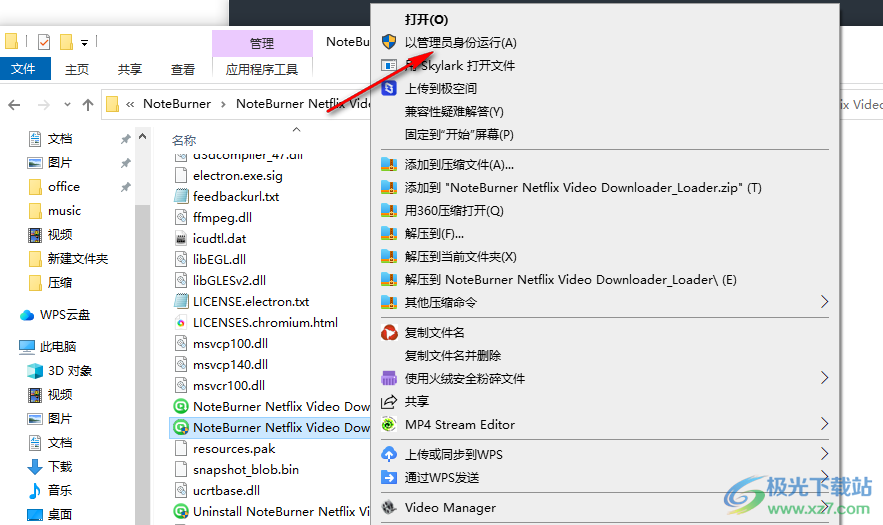Click the 3D 对象 cube icon

[35, 371]
